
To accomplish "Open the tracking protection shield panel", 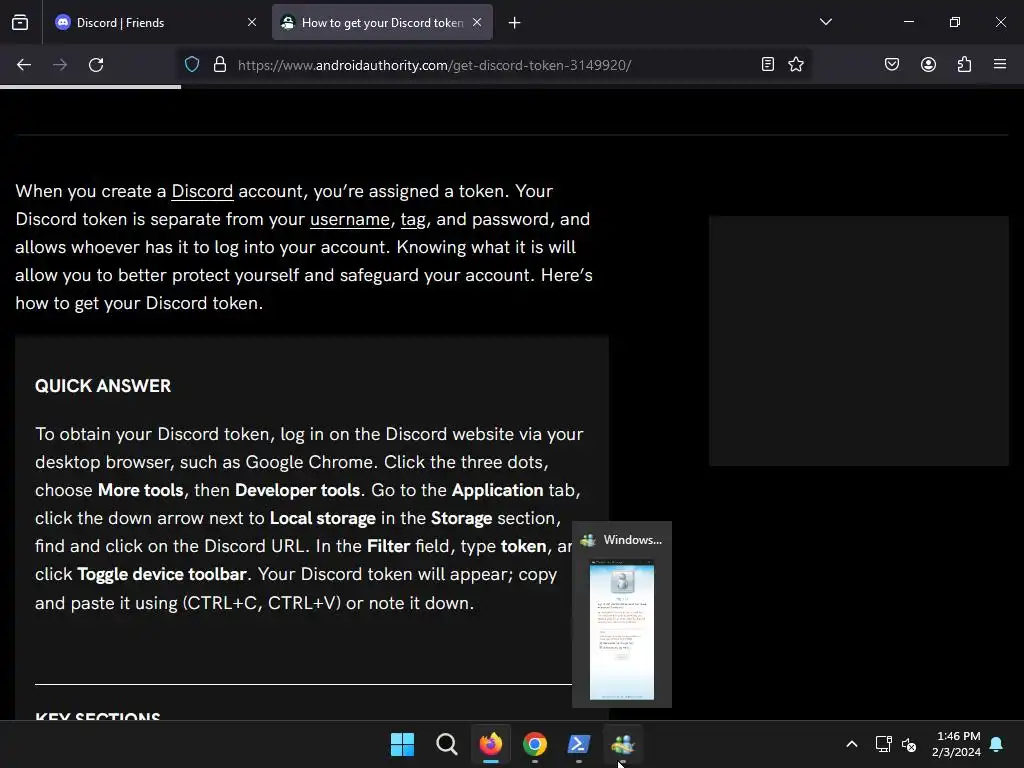I will (192, 65).
